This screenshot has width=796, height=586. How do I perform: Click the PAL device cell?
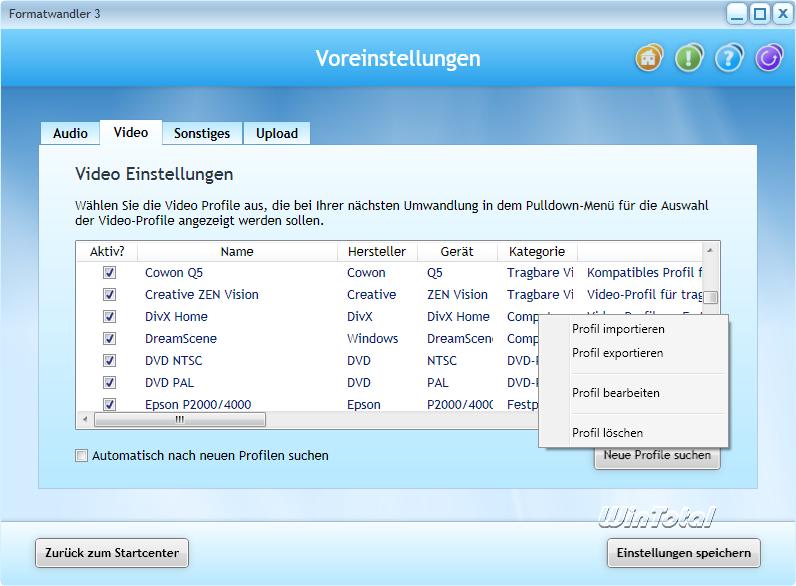[x=438, y=382]
